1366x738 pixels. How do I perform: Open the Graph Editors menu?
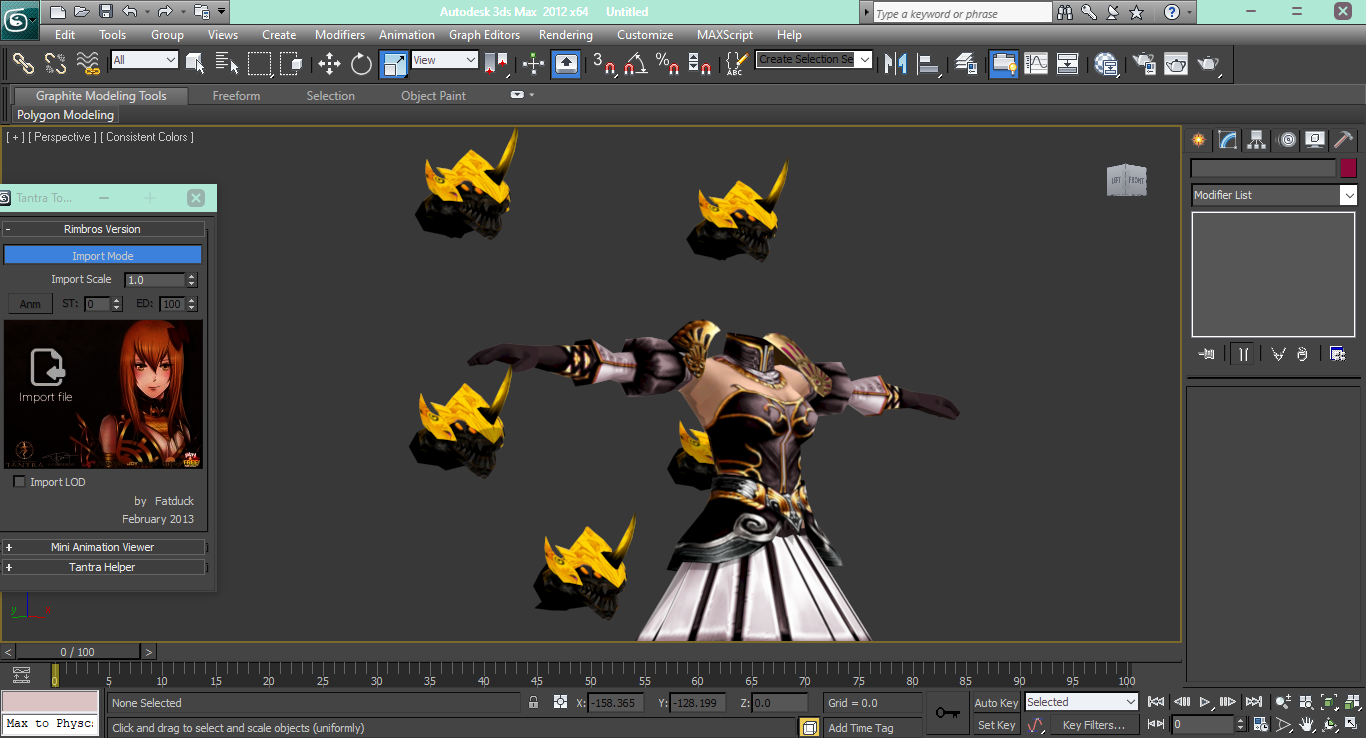coord(484,34)
